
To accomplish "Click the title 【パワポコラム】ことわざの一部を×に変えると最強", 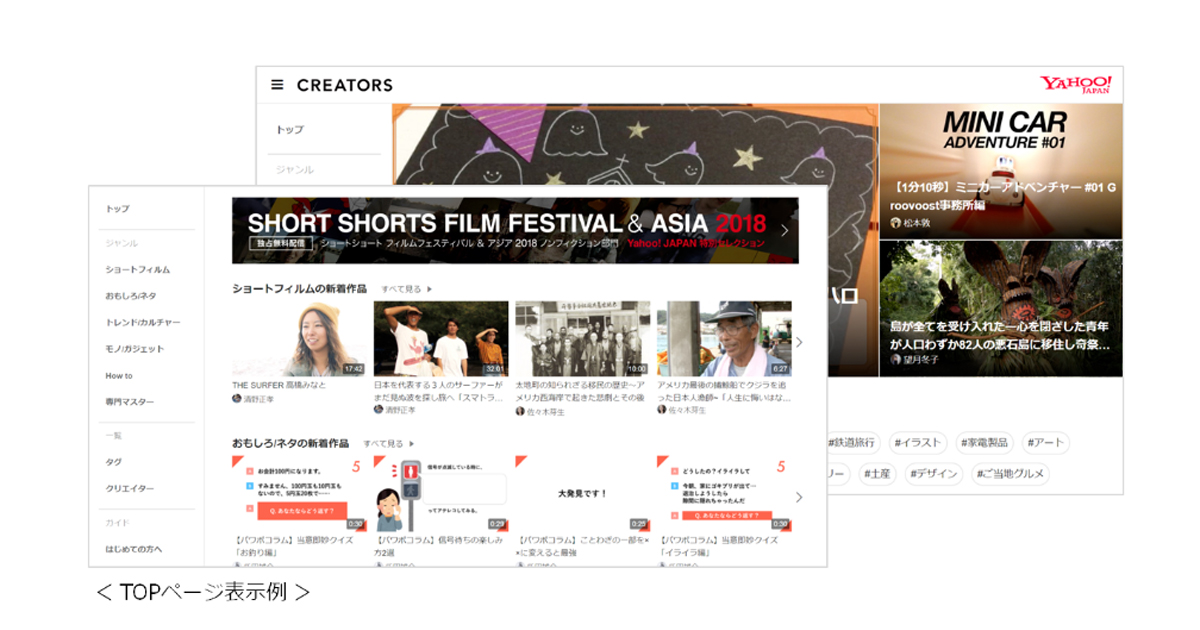I will pyautogui.click(x=582, y=545).
